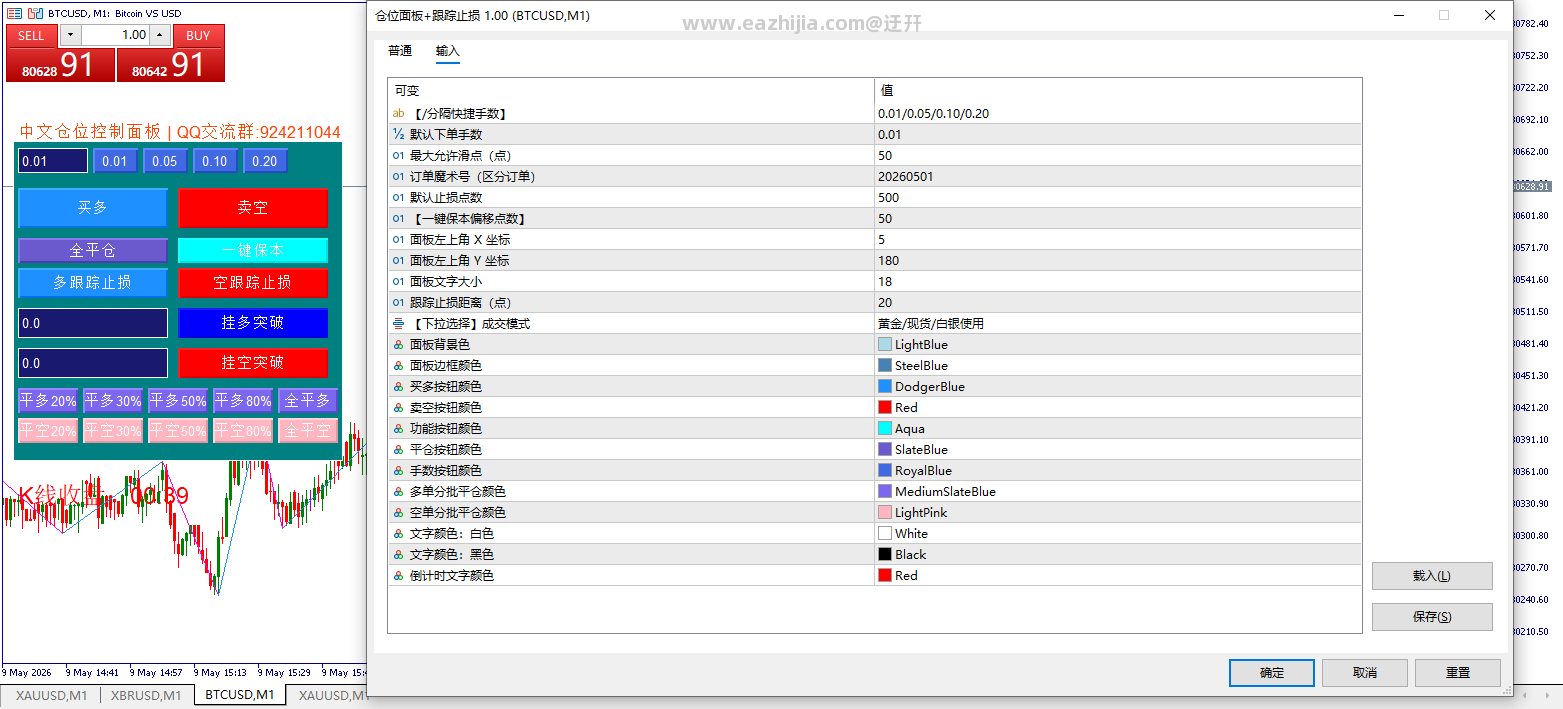Image resolution: width=1563 pixels, height=709 pixels.
Task: Click the 20260501 magic number value
Action: point(906,177)
